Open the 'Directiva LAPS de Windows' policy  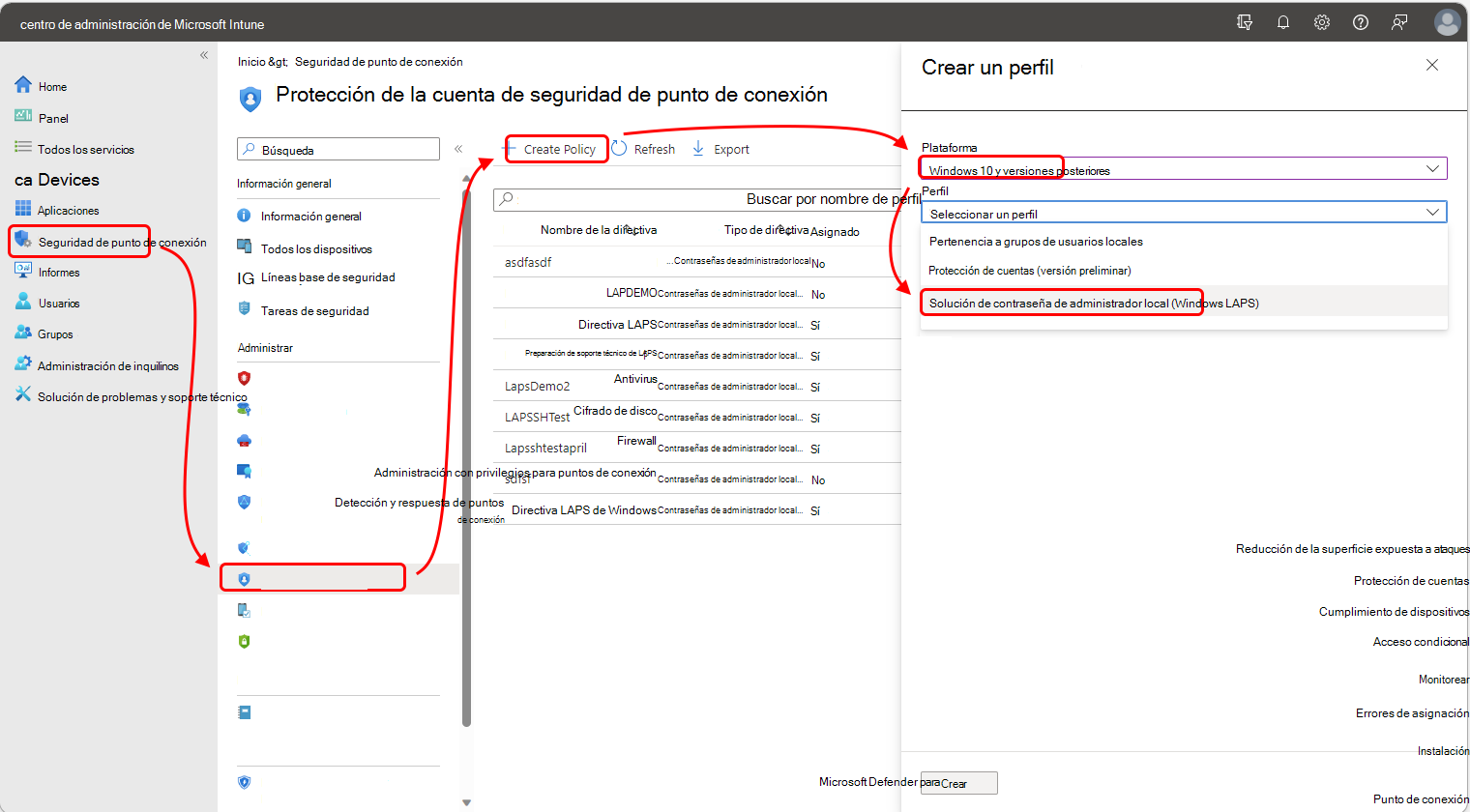click(x=584, y=510)
